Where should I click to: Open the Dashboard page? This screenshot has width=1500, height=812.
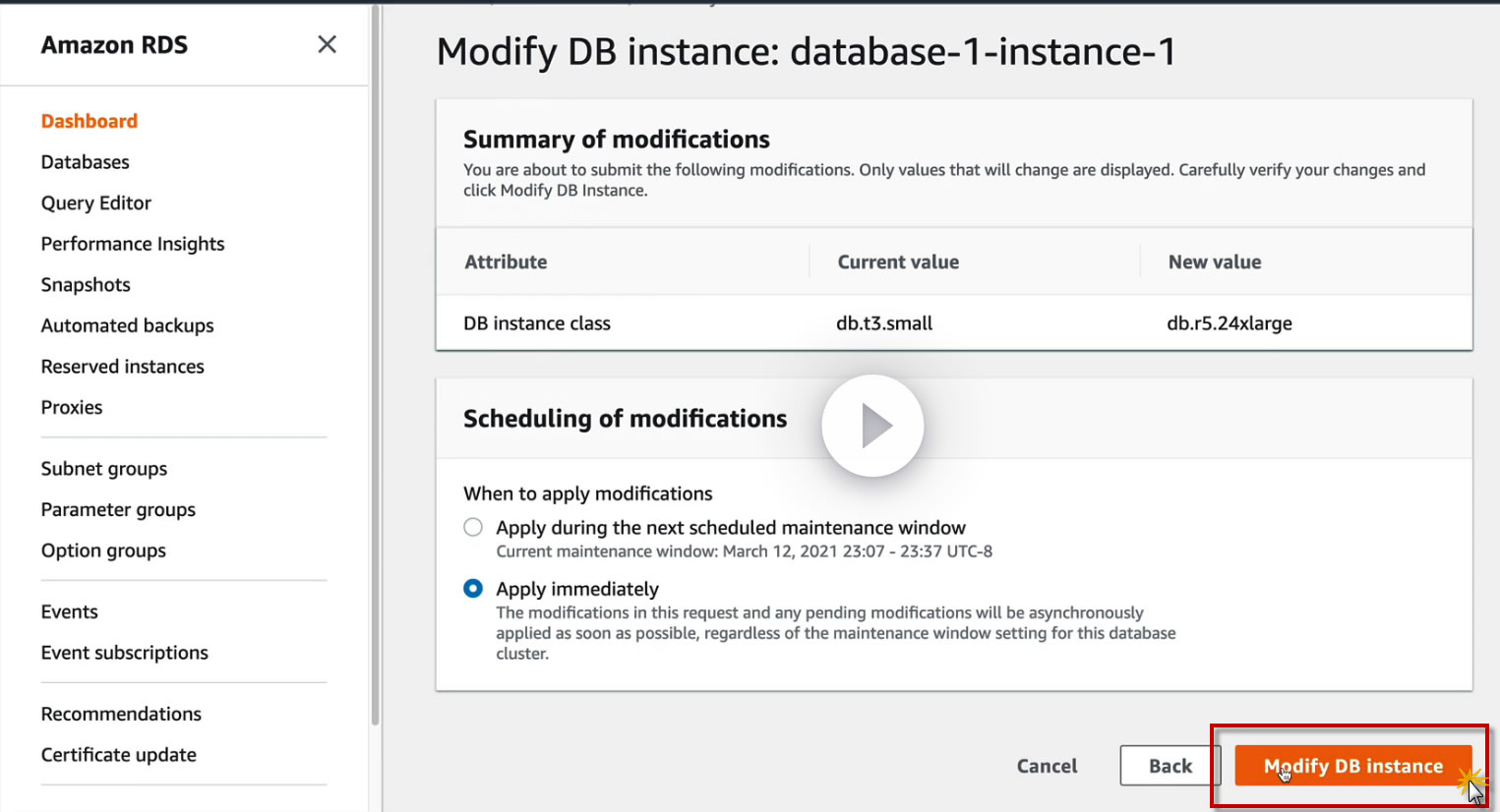pos(90,121)
